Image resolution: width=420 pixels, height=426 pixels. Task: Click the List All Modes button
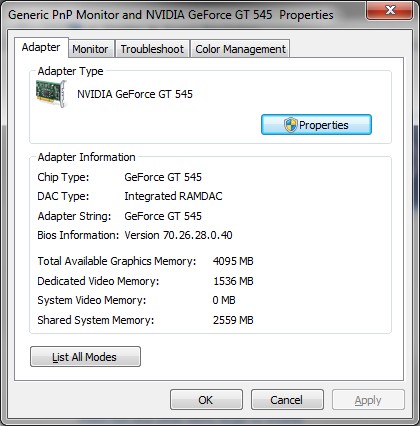(x=85, y=357)
